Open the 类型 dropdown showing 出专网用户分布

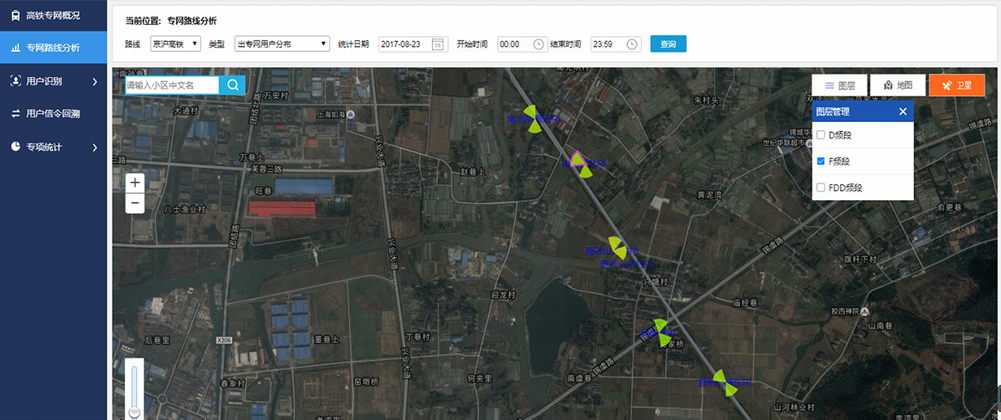tap(282, 44)
